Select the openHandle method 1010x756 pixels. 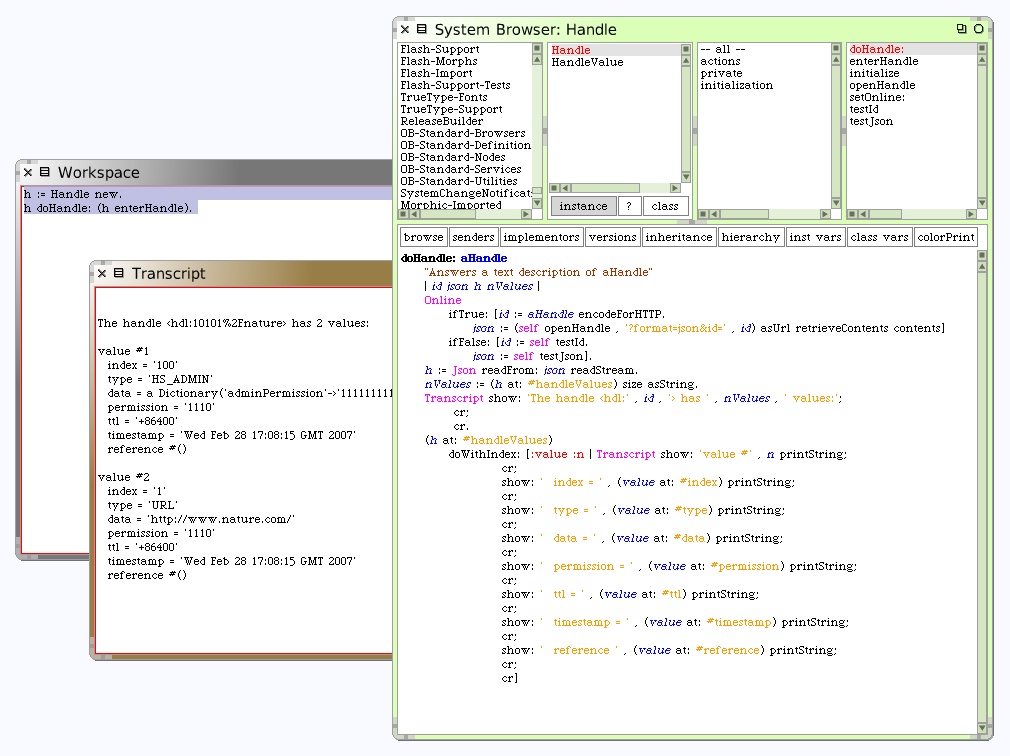pos(882,86)
